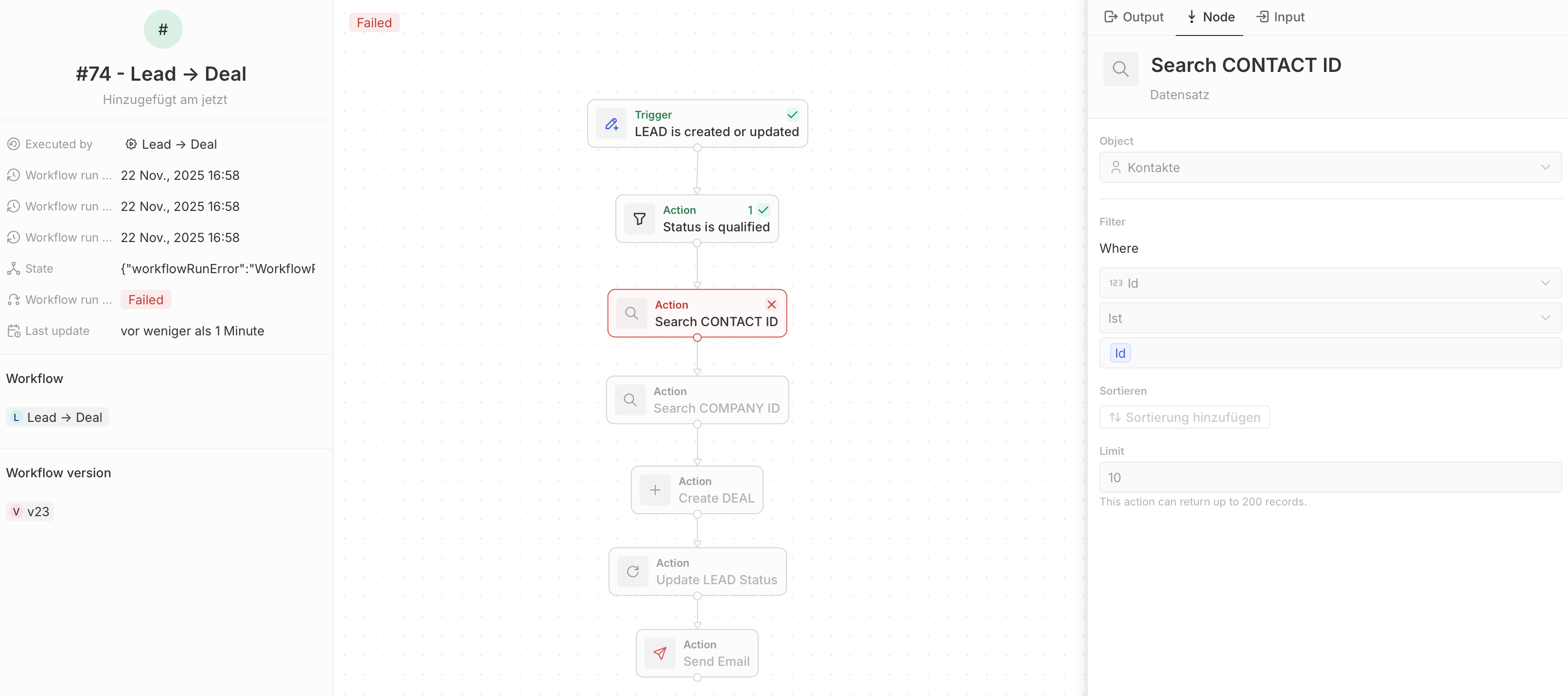Click the red X on the failed action

(771, 304)
